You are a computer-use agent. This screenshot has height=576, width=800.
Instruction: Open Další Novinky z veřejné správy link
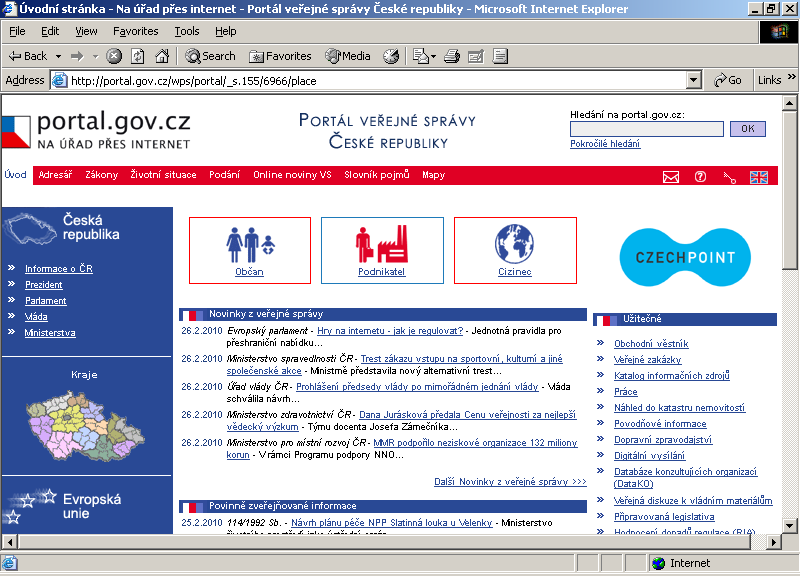[510, 482]
